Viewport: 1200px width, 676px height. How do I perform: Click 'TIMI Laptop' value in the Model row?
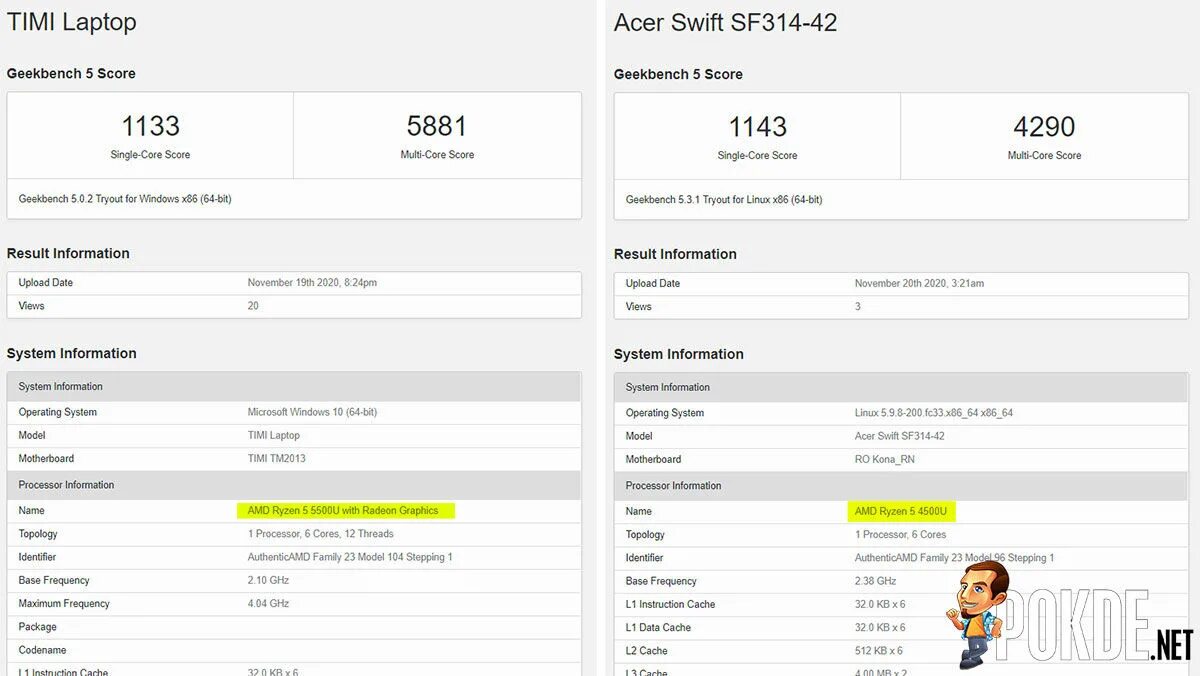click(x=274, y=435)
